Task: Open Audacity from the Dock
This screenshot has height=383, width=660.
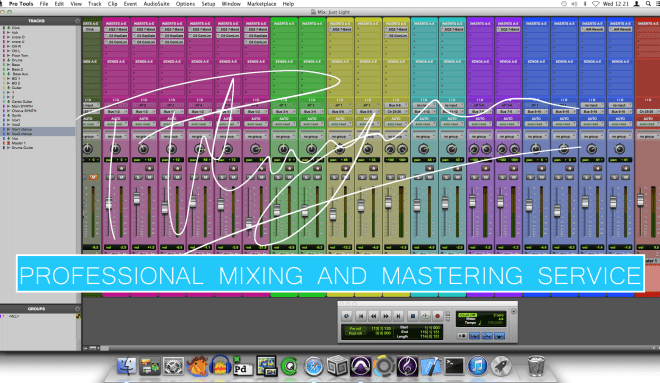Action: [x=220, y=366]
